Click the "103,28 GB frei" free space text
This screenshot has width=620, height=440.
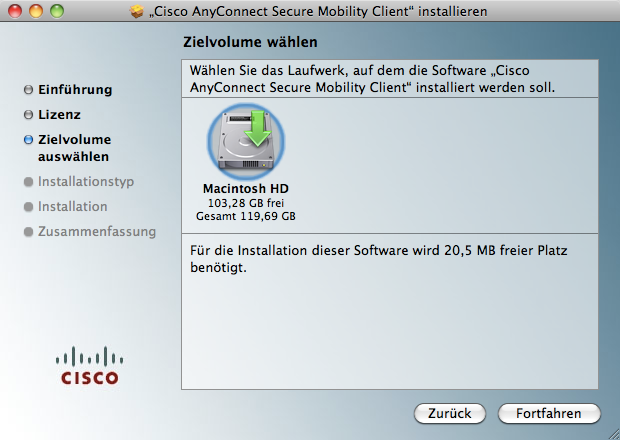245,202
